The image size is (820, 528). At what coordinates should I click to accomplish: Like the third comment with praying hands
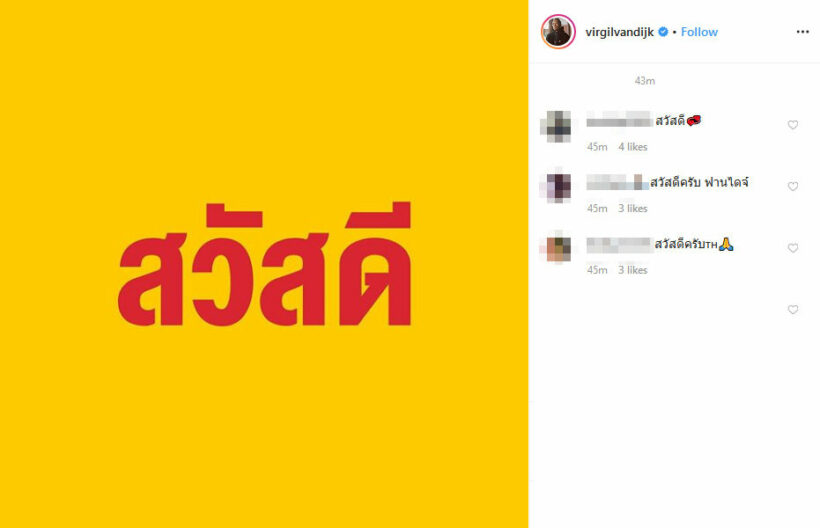click(793, 248)
